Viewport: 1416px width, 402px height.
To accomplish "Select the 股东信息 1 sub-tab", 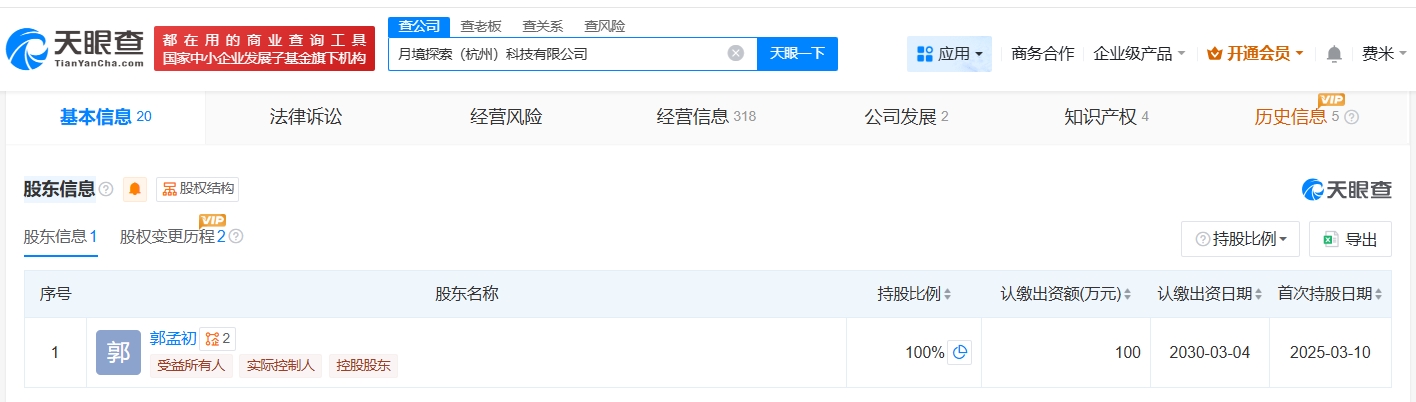I will pos(60,237).
